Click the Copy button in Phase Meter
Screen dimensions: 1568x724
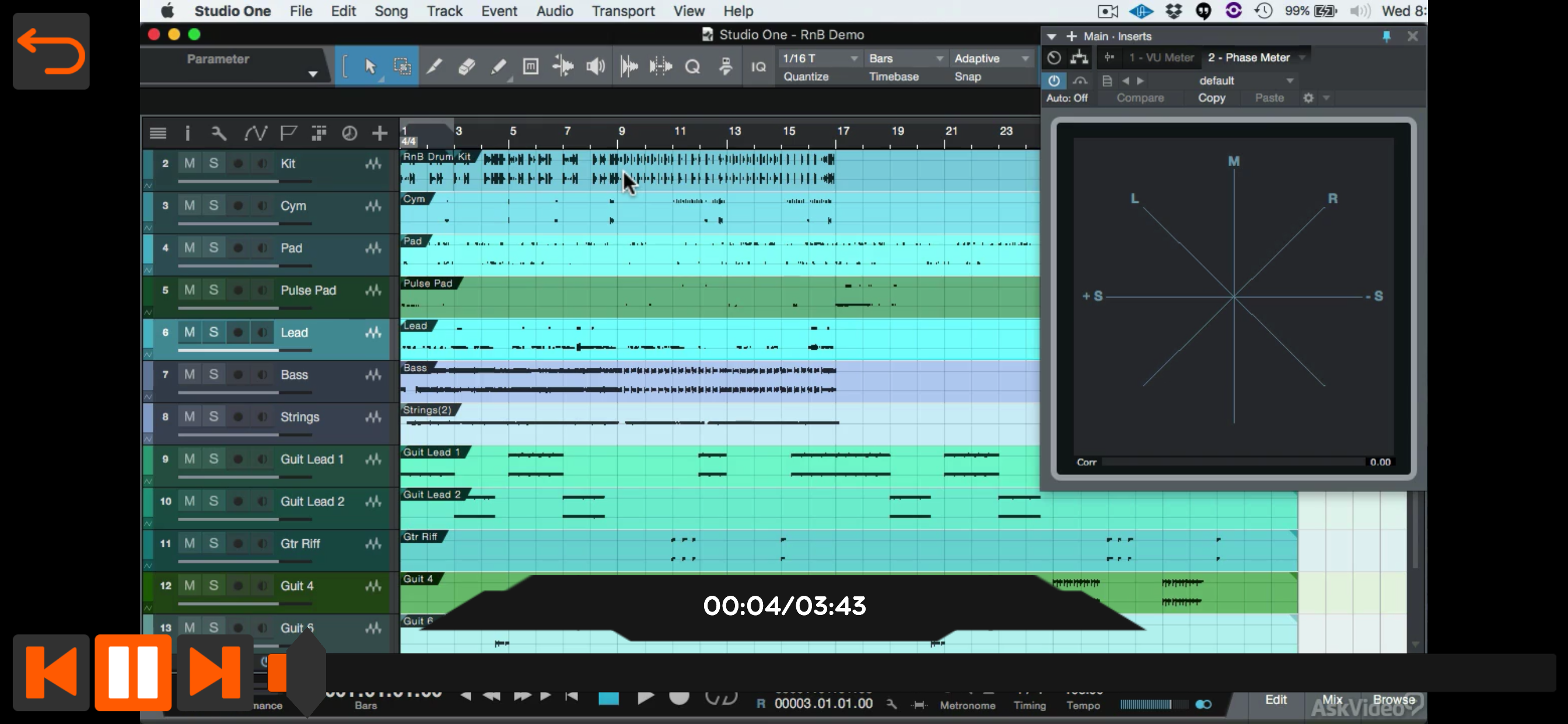click(1212, 98)
